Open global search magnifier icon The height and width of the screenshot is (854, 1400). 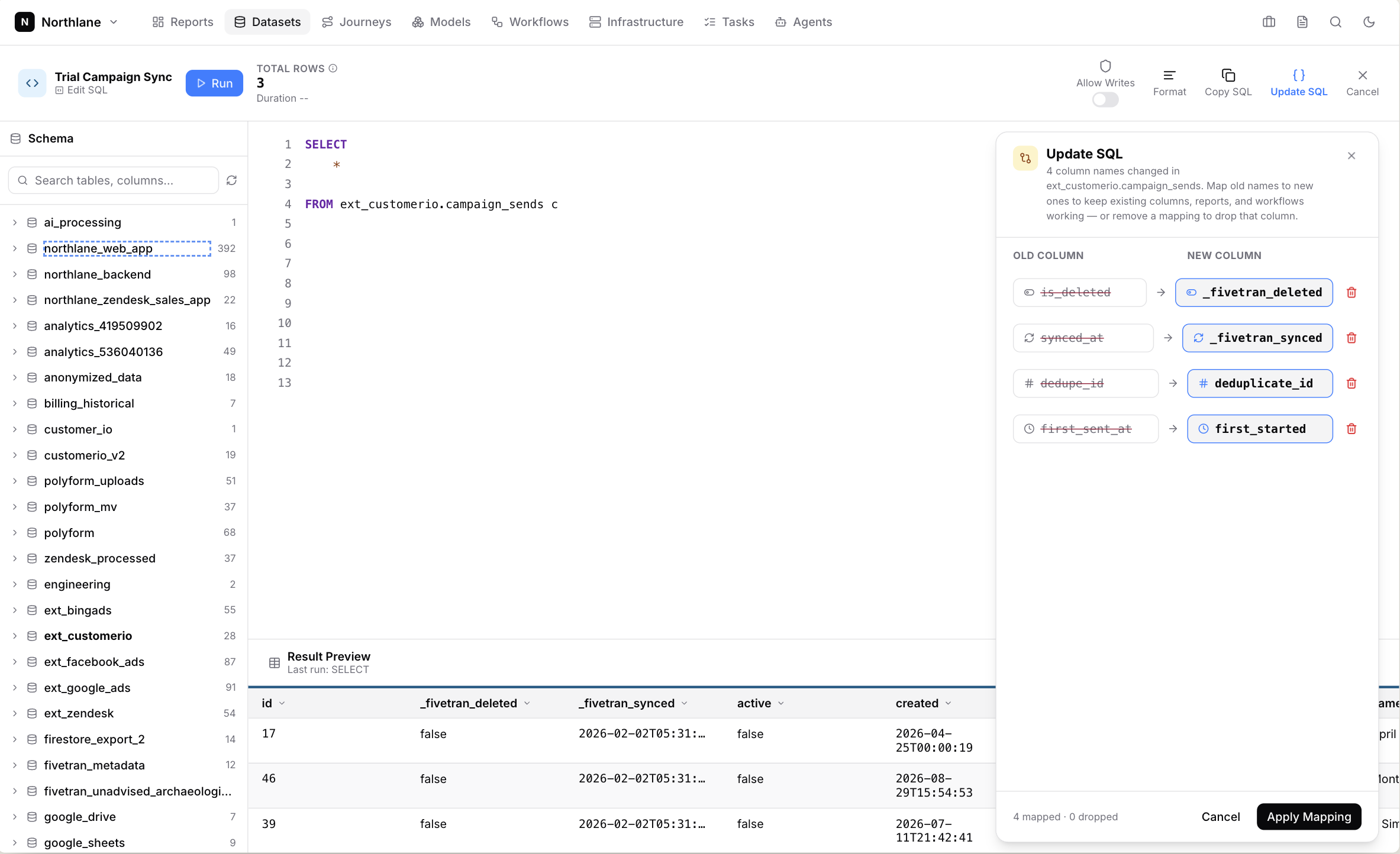[x=1336, y=22]
